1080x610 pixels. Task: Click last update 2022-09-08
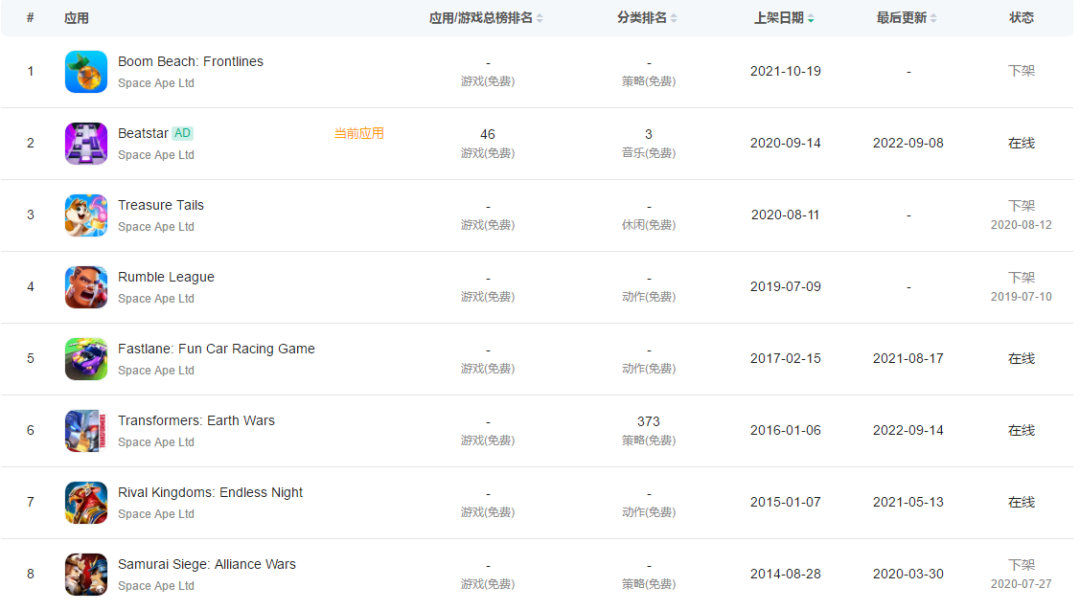pos(908,143)
